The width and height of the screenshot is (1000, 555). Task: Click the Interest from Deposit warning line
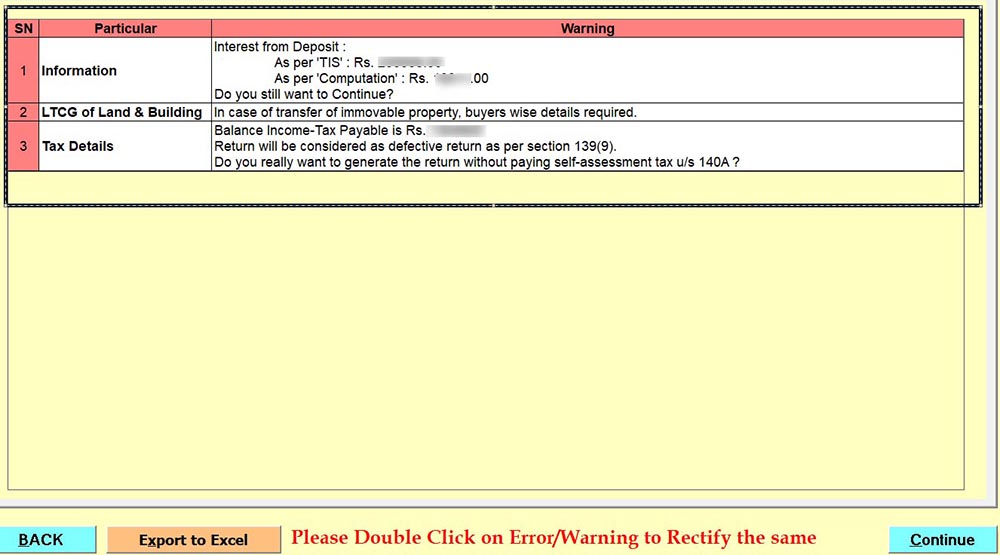(280, 46)
